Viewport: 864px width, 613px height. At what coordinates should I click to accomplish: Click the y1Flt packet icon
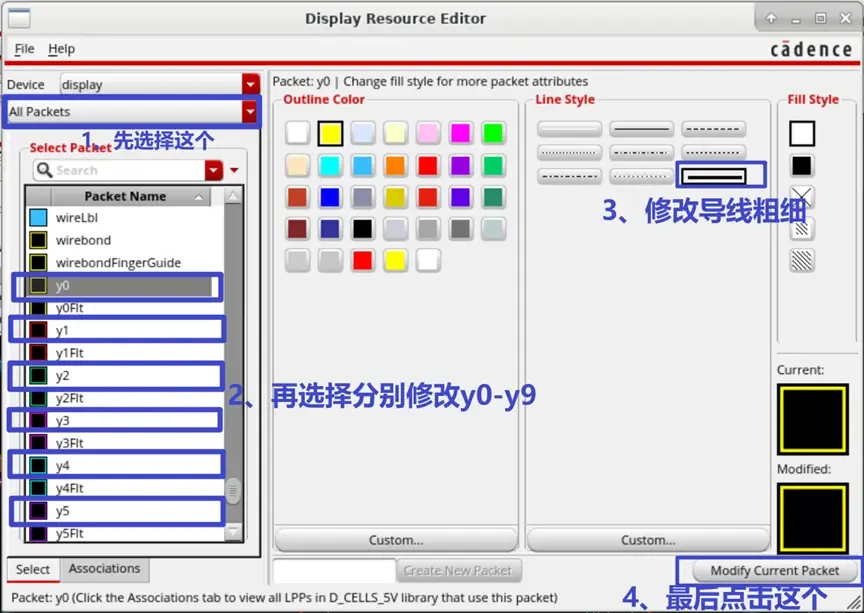[38, 353]
